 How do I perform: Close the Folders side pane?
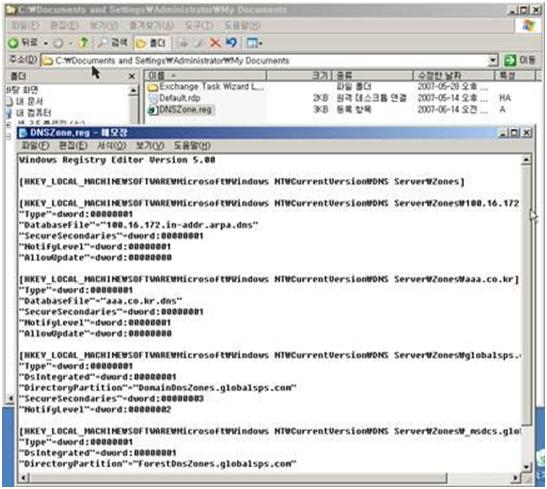click(132, 76)
